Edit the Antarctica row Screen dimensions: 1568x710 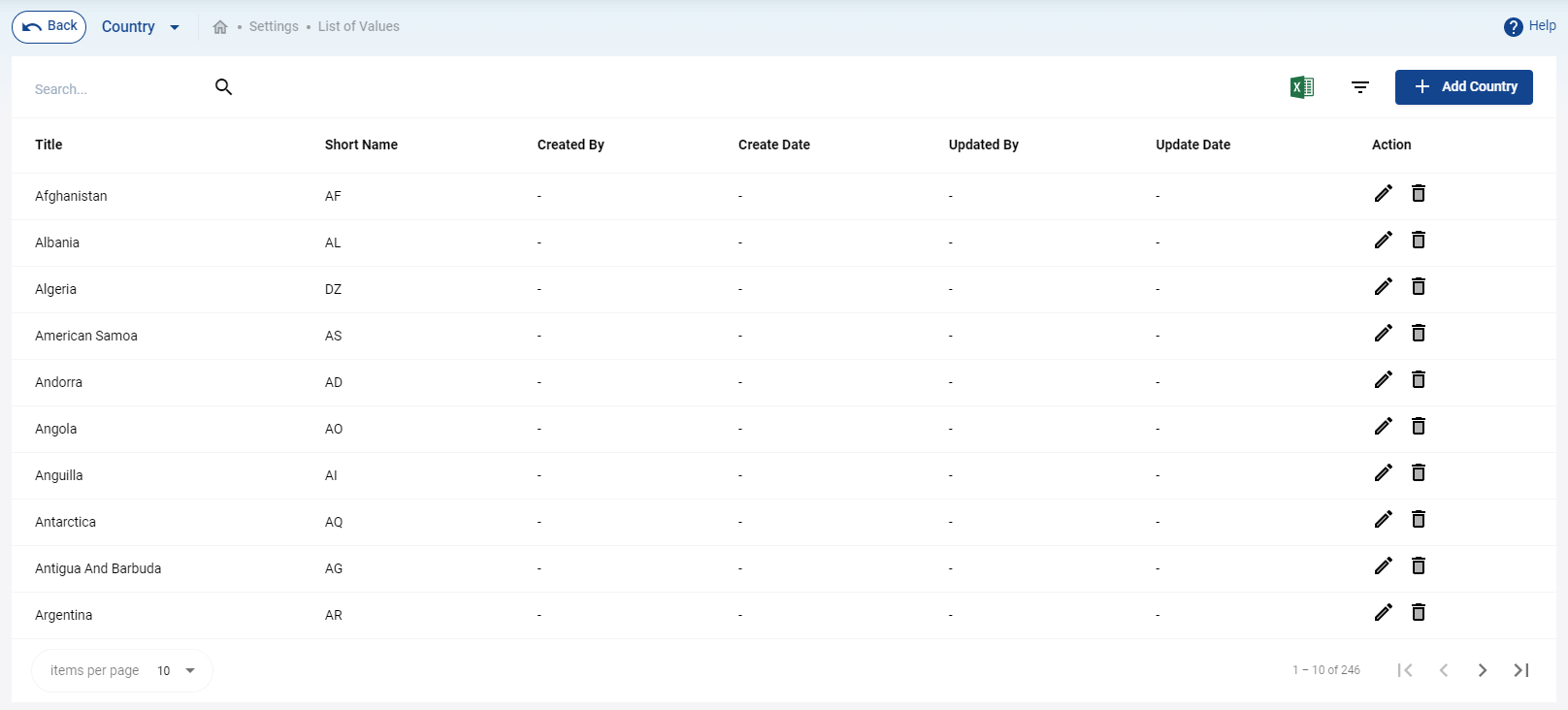(1384, 519)
